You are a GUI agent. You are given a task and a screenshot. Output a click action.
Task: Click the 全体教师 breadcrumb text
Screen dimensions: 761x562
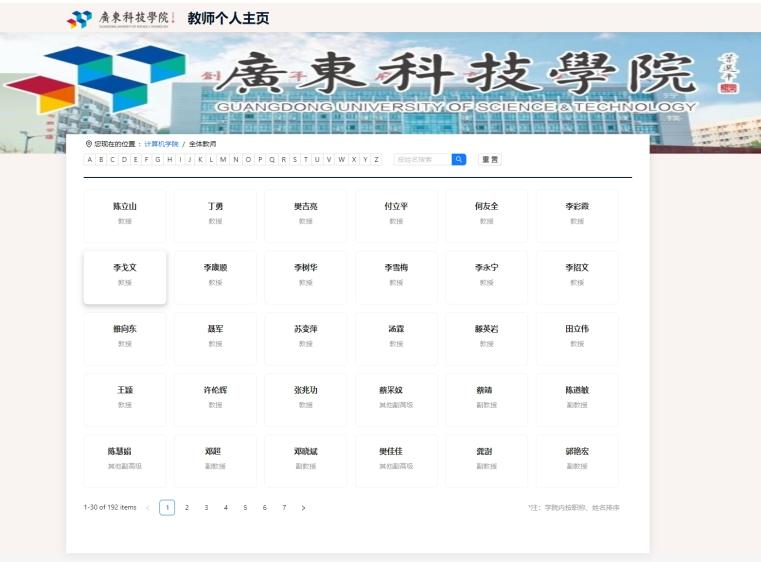tap(202, 144)
